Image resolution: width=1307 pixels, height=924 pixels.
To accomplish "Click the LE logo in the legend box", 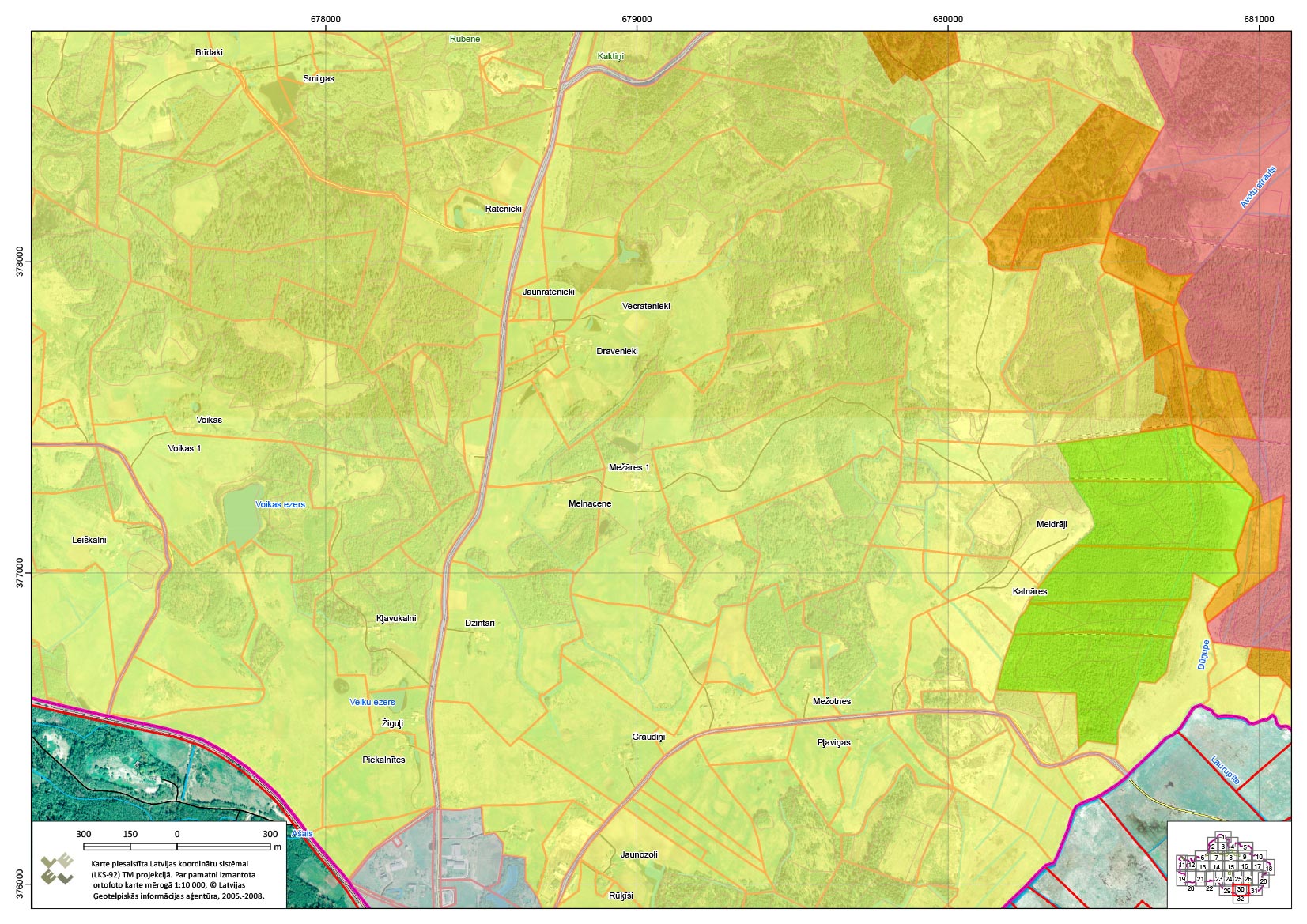I will (57, 869).
